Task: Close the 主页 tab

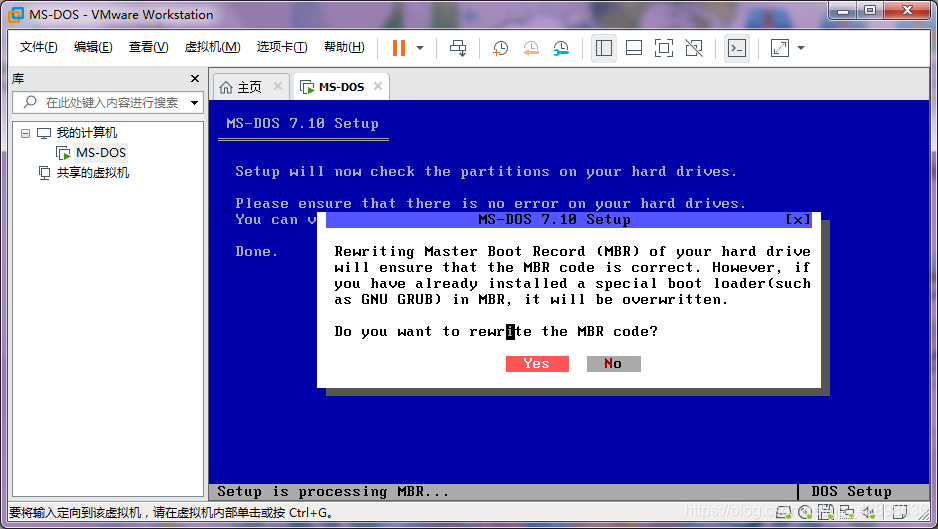Action: click(x=278, y=86)
